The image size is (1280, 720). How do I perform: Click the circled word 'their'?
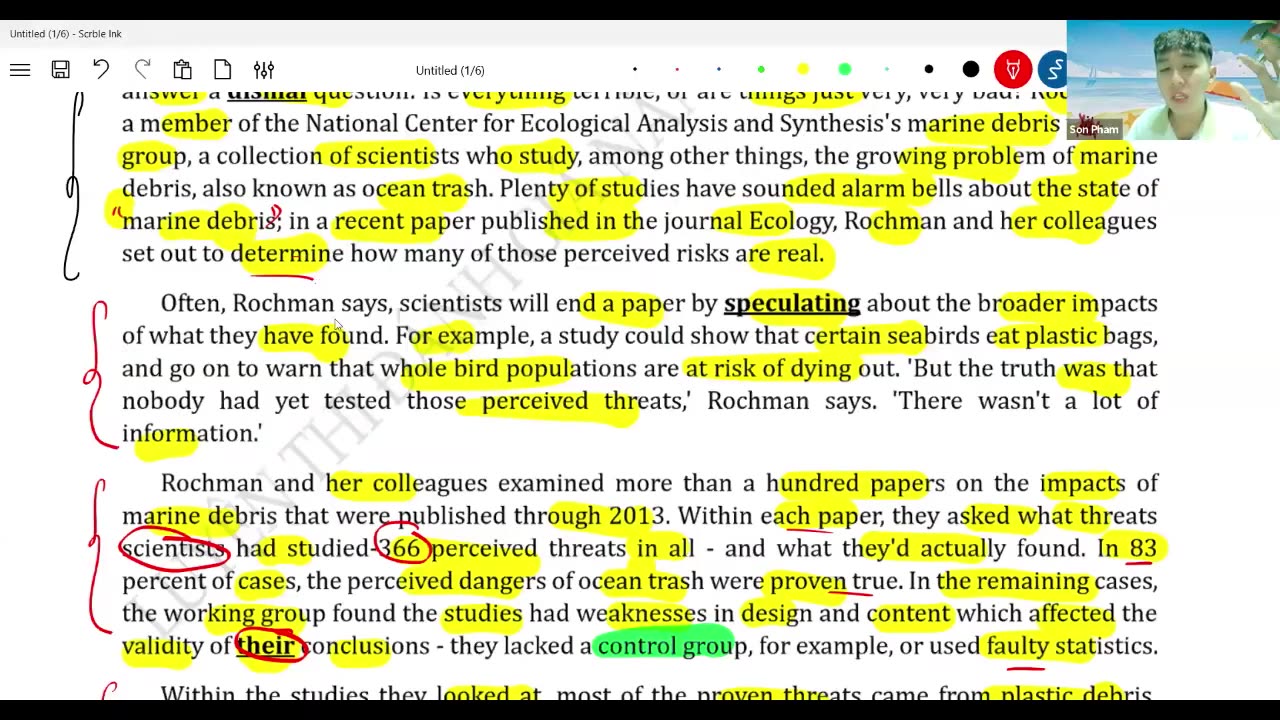[266, 646]
